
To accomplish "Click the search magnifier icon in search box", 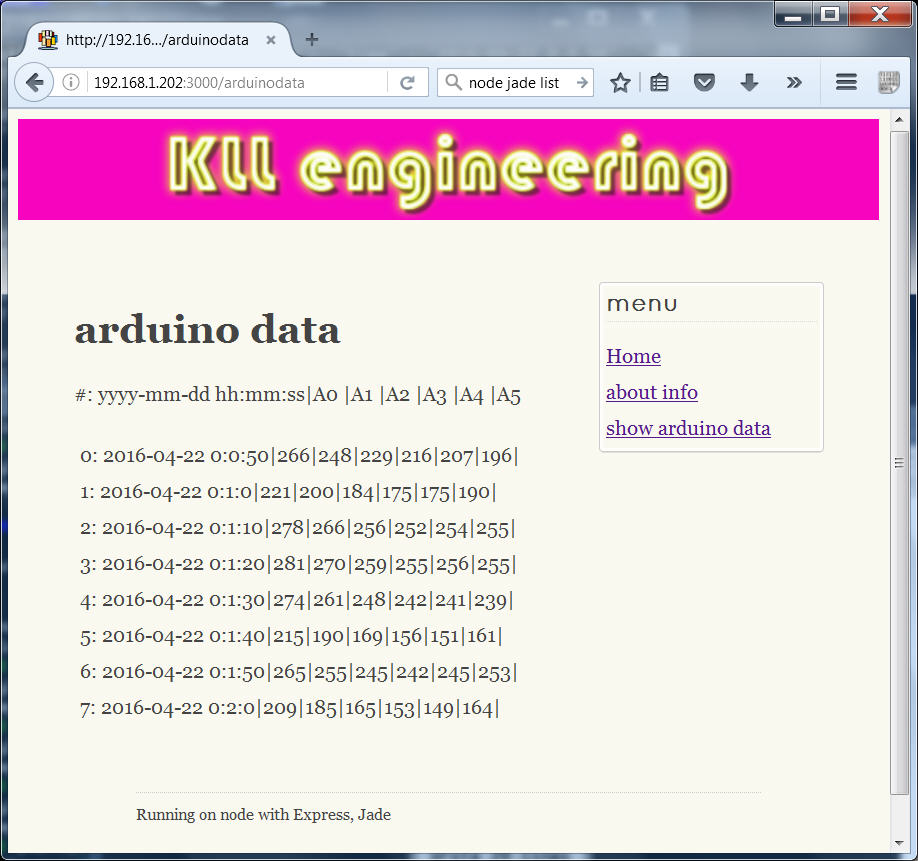I will 453,83.
